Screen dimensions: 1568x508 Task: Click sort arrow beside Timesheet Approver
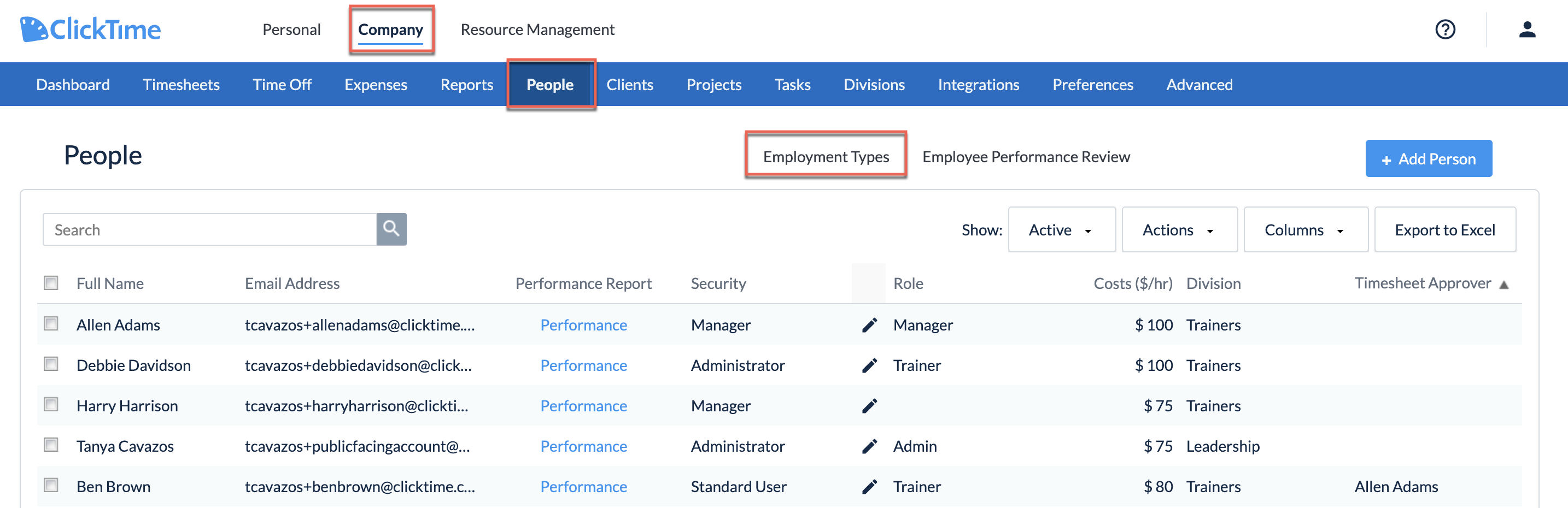coord(1503,285)
